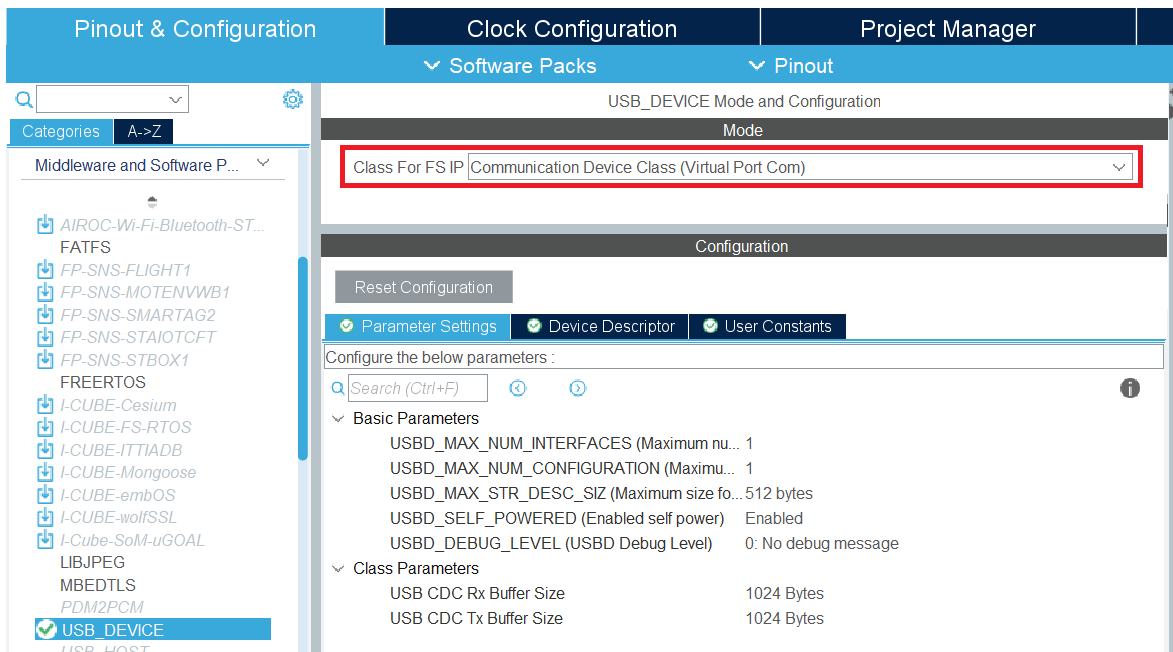Open the Device Descriptor tab
1173x652 pixels.
(x=600, y=326)
